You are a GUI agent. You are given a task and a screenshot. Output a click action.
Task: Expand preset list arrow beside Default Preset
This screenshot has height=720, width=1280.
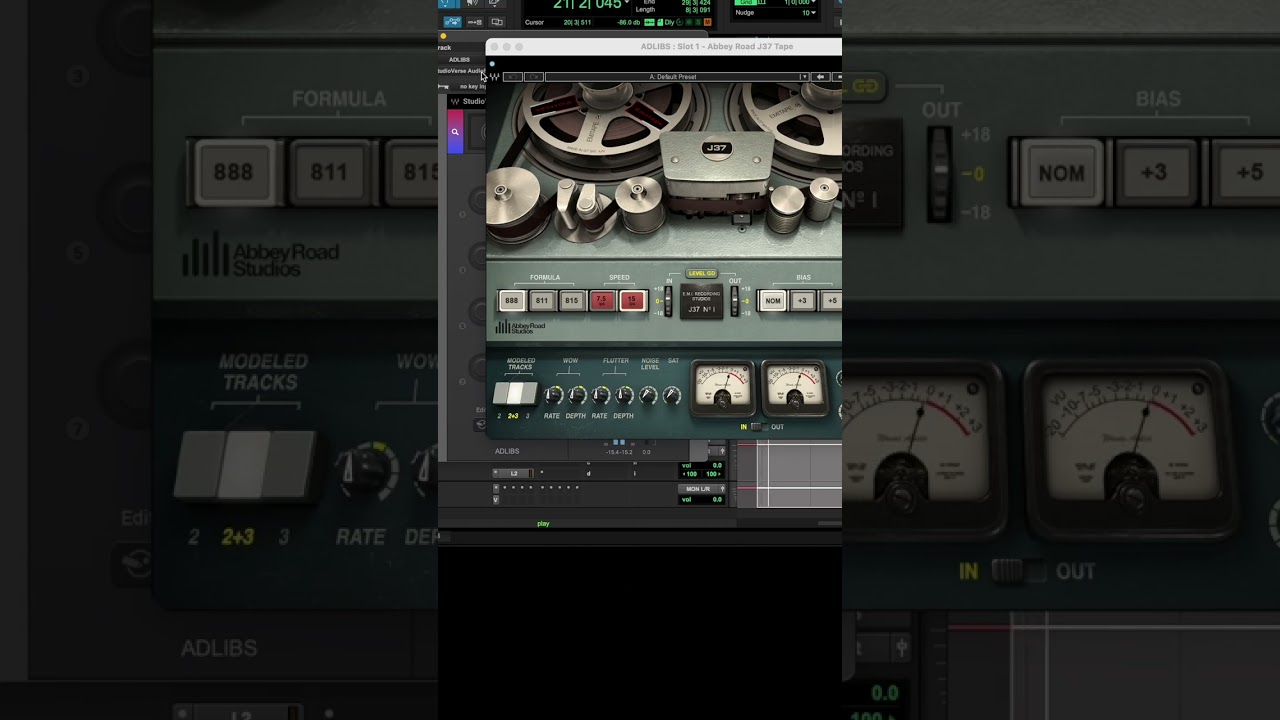point(803,77)
